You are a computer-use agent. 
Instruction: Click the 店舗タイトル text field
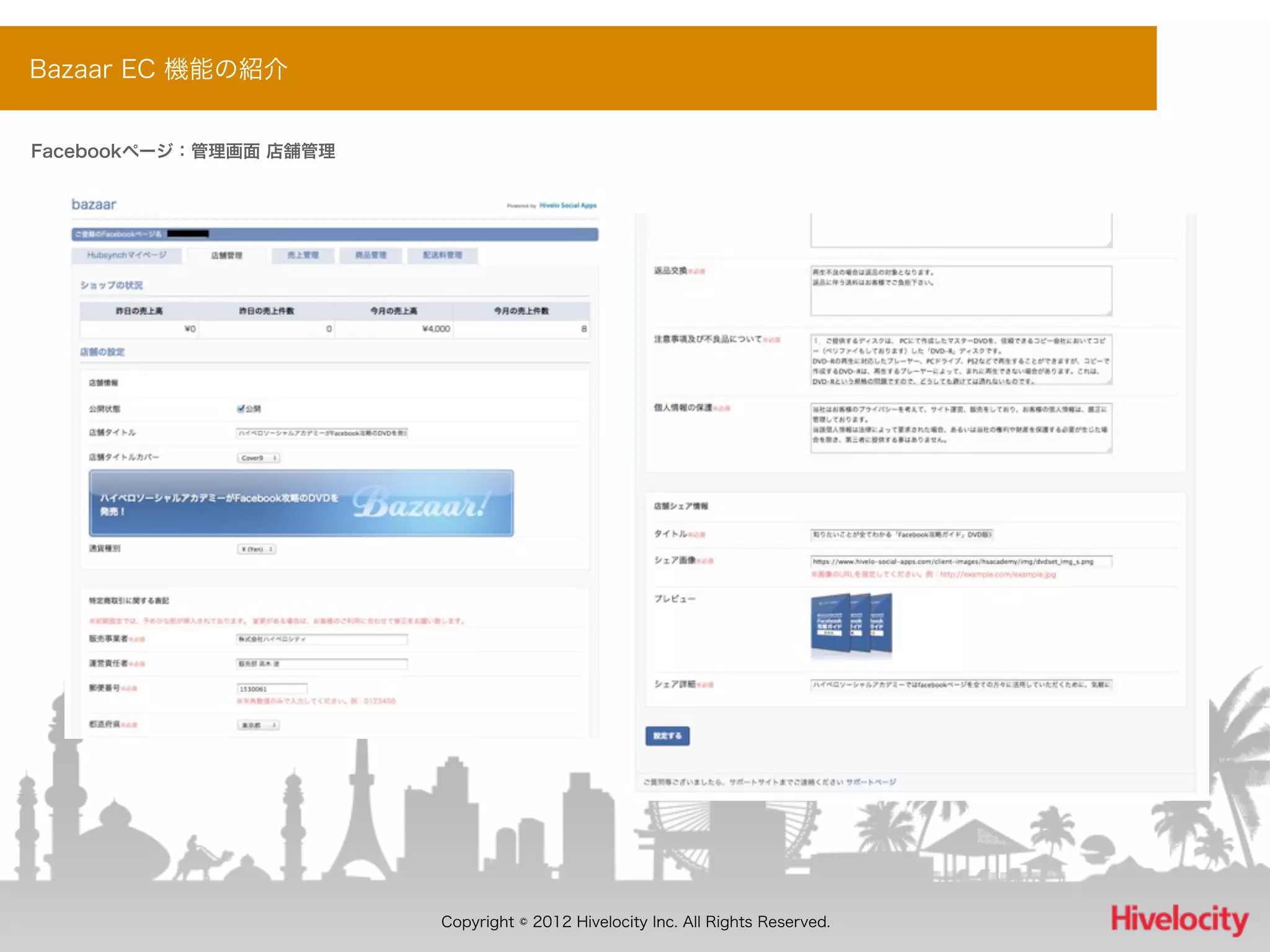pos(322,433)
